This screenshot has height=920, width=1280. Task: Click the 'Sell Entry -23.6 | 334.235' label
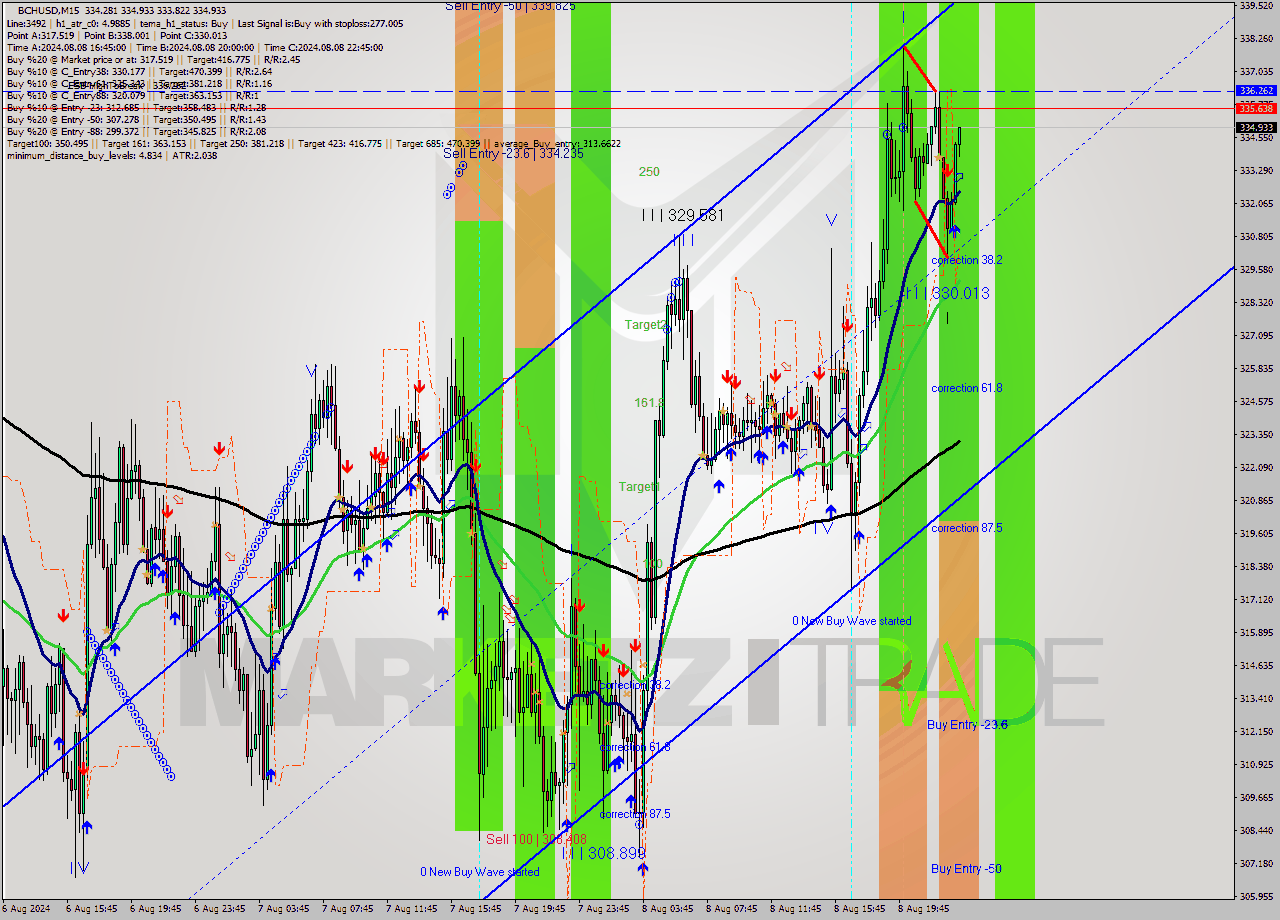tap(513, 153)
